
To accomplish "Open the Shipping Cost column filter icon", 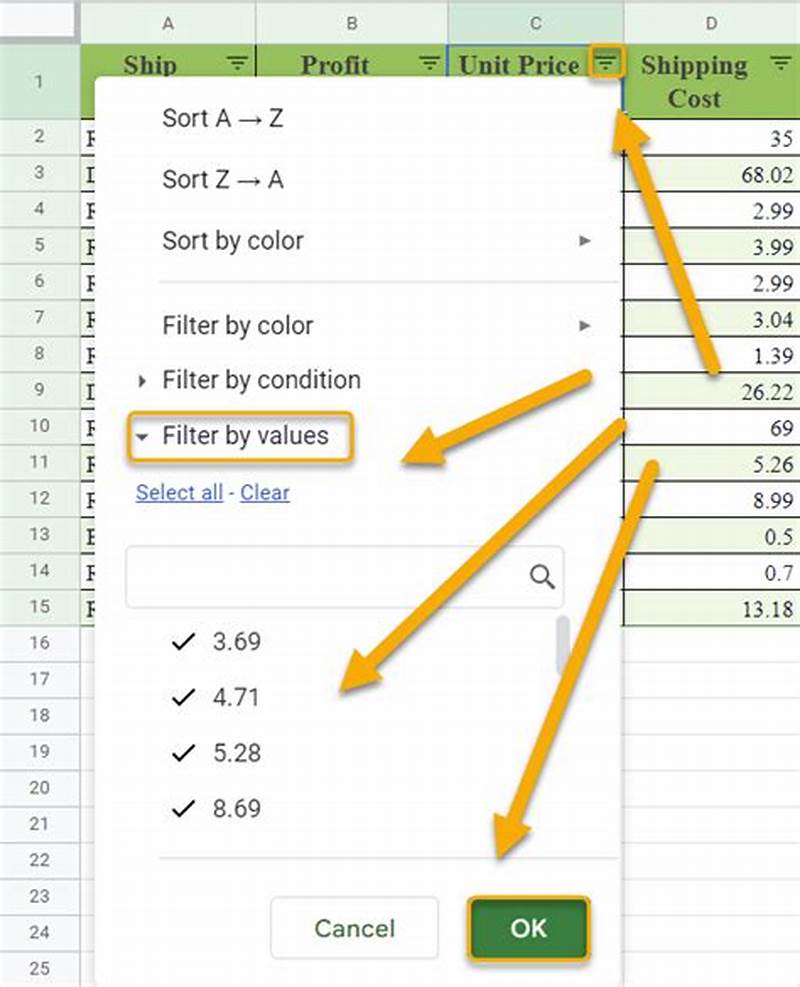I will [781, 64].
